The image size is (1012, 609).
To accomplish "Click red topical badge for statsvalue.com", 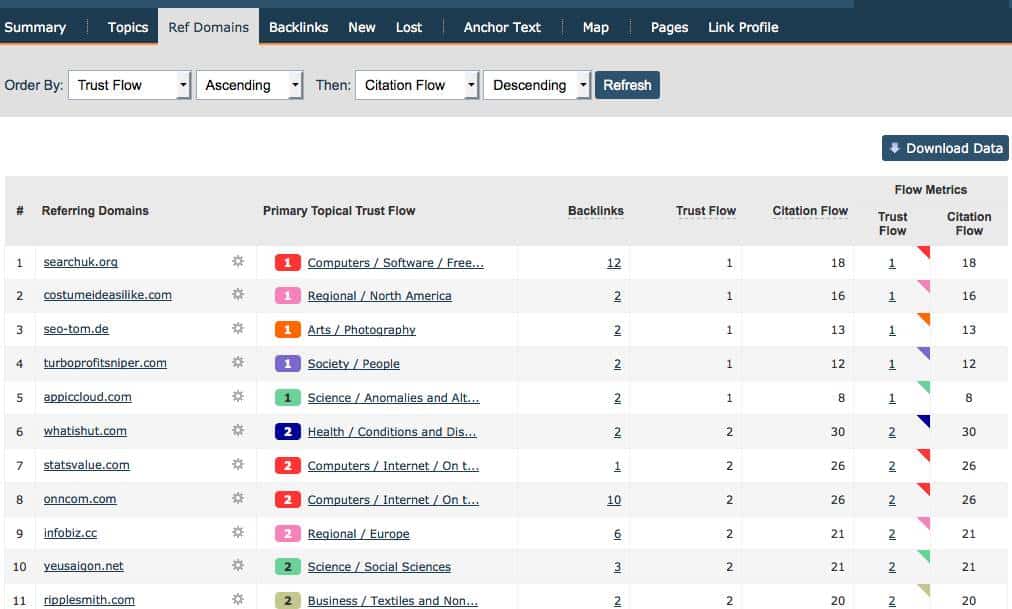I will (x=288, y=466).
